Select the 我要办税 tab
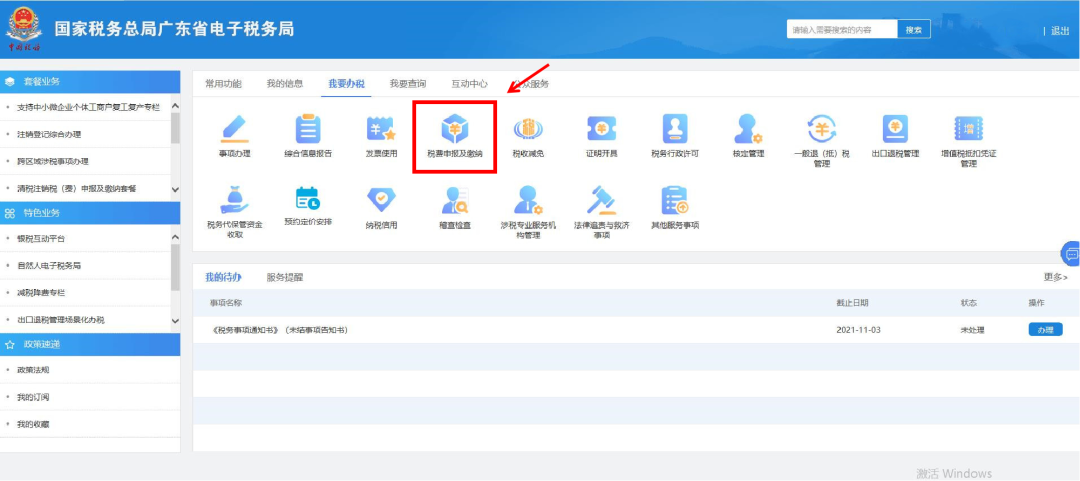The image size is (1080, 481). [346, 84]
